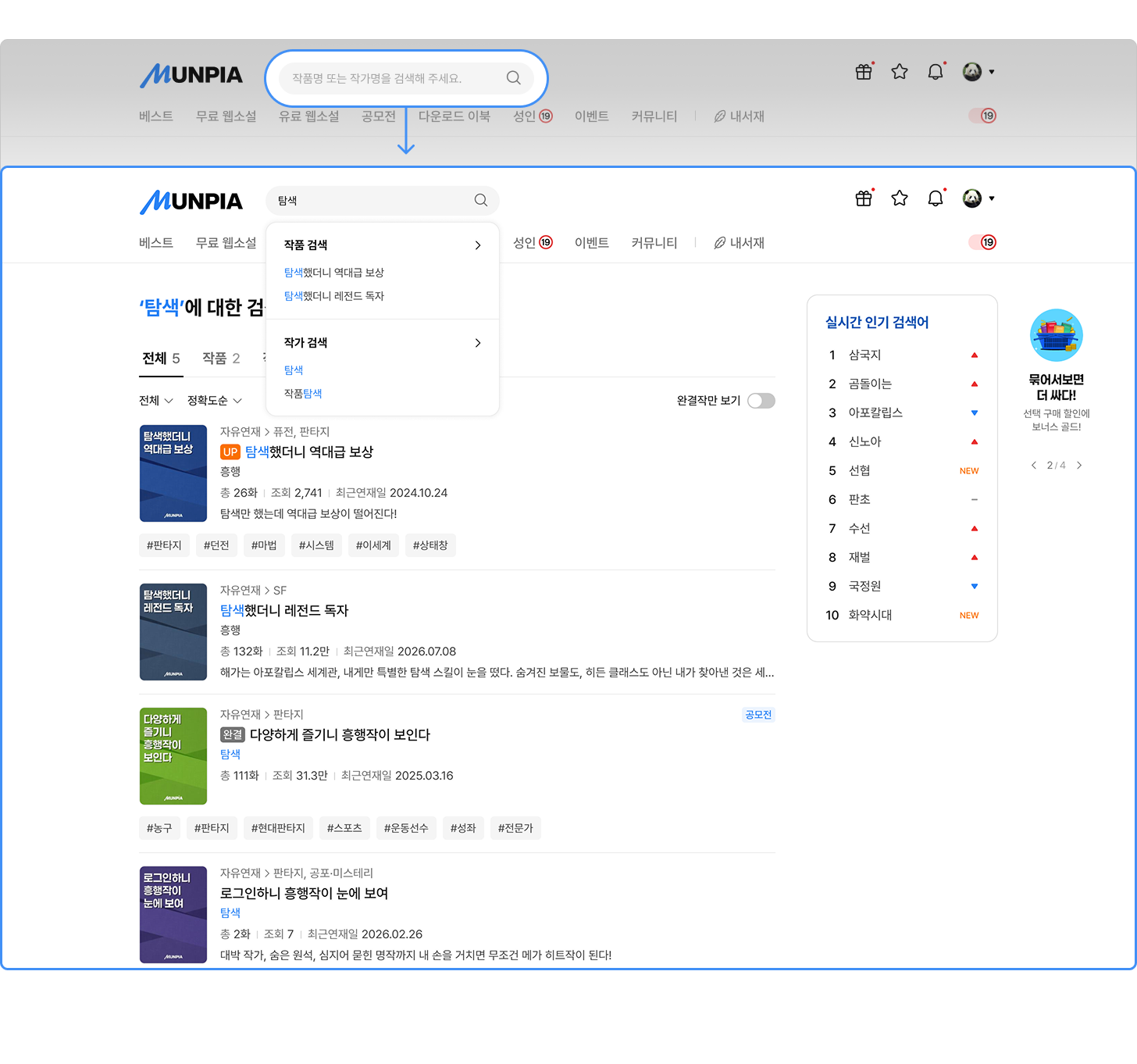Click the #던전 tag button
The height and width of the screenshot is (1064, 1137).
click(216, 545)
